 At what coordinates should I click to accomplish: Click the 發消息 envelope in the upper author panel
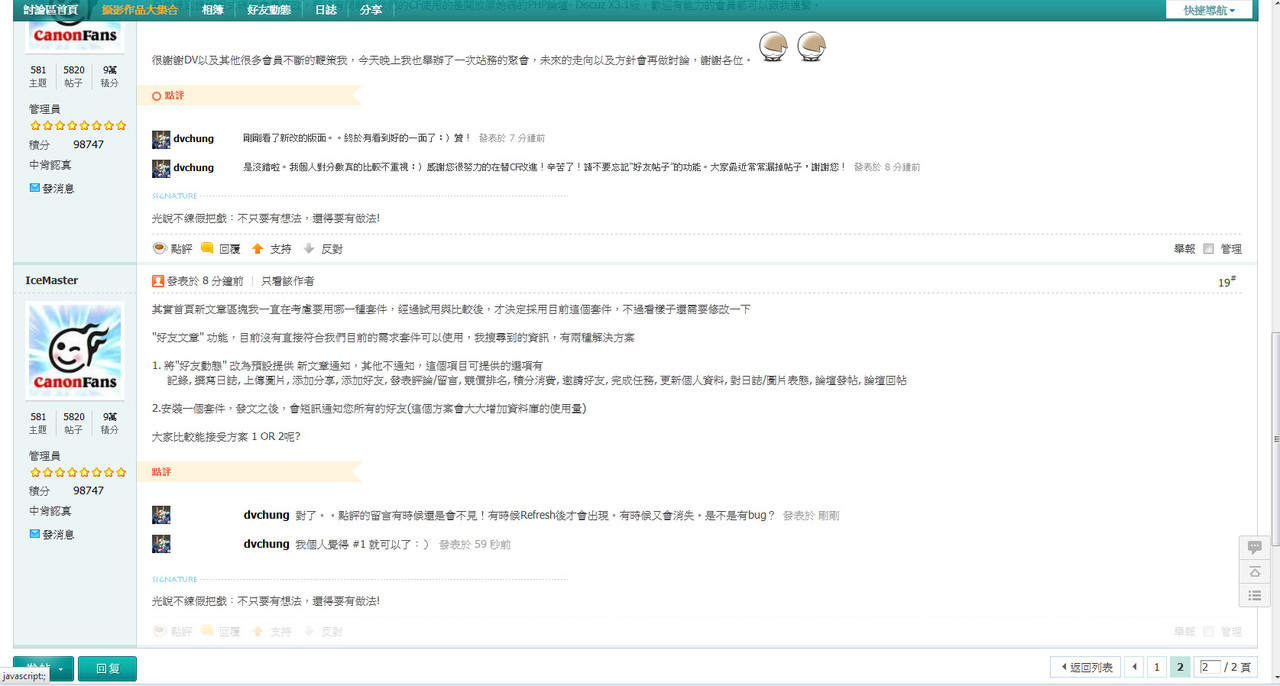click(x=35, y=188)
